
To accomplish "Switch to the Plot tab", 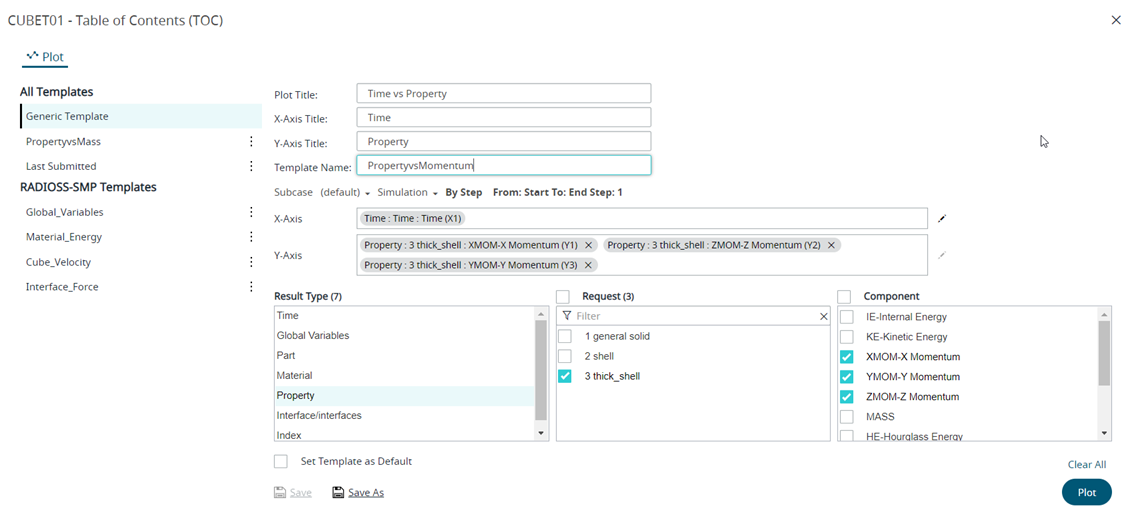I will [45, 57].
